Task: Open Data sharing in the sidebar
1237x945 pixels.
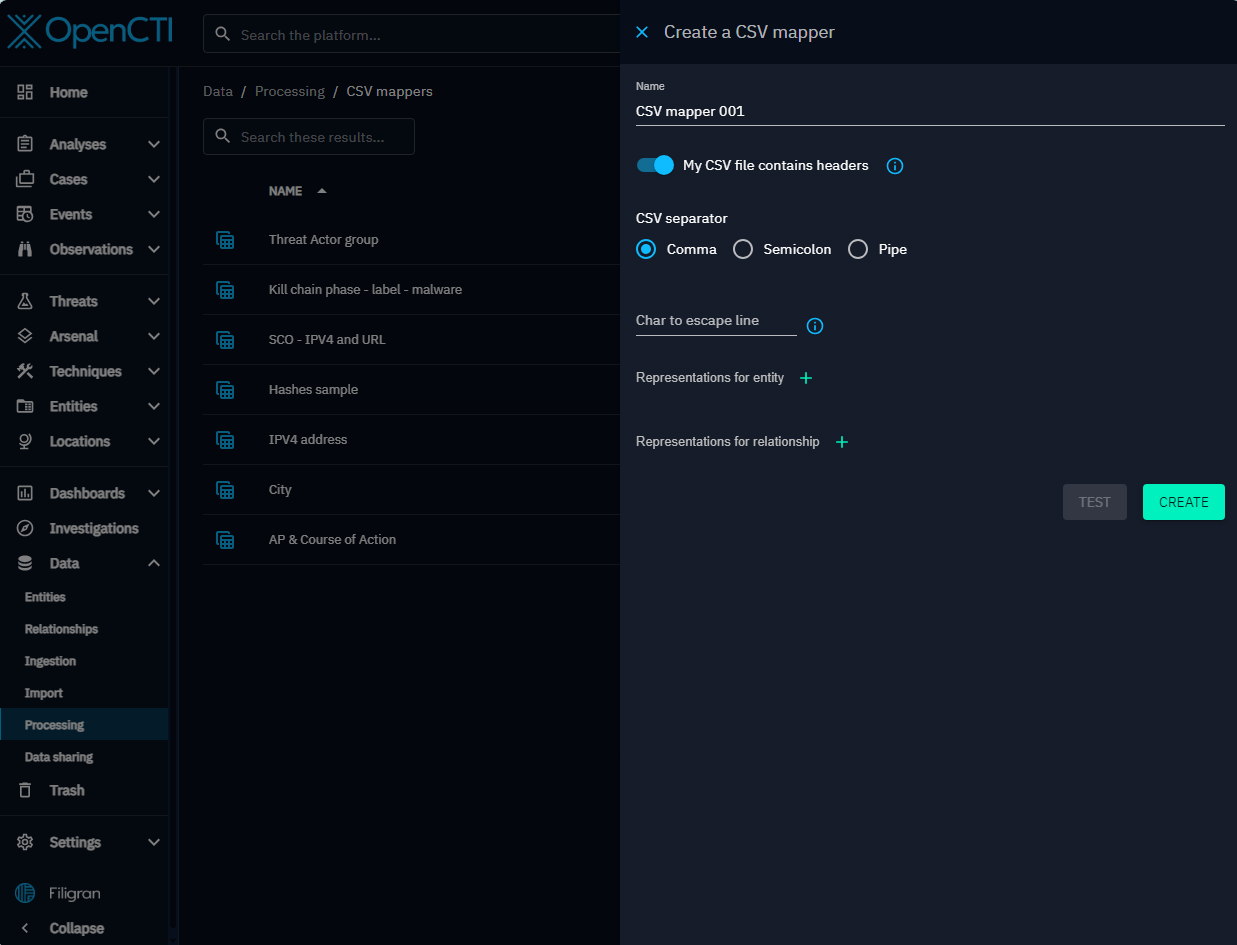Action: click(59, 757)
